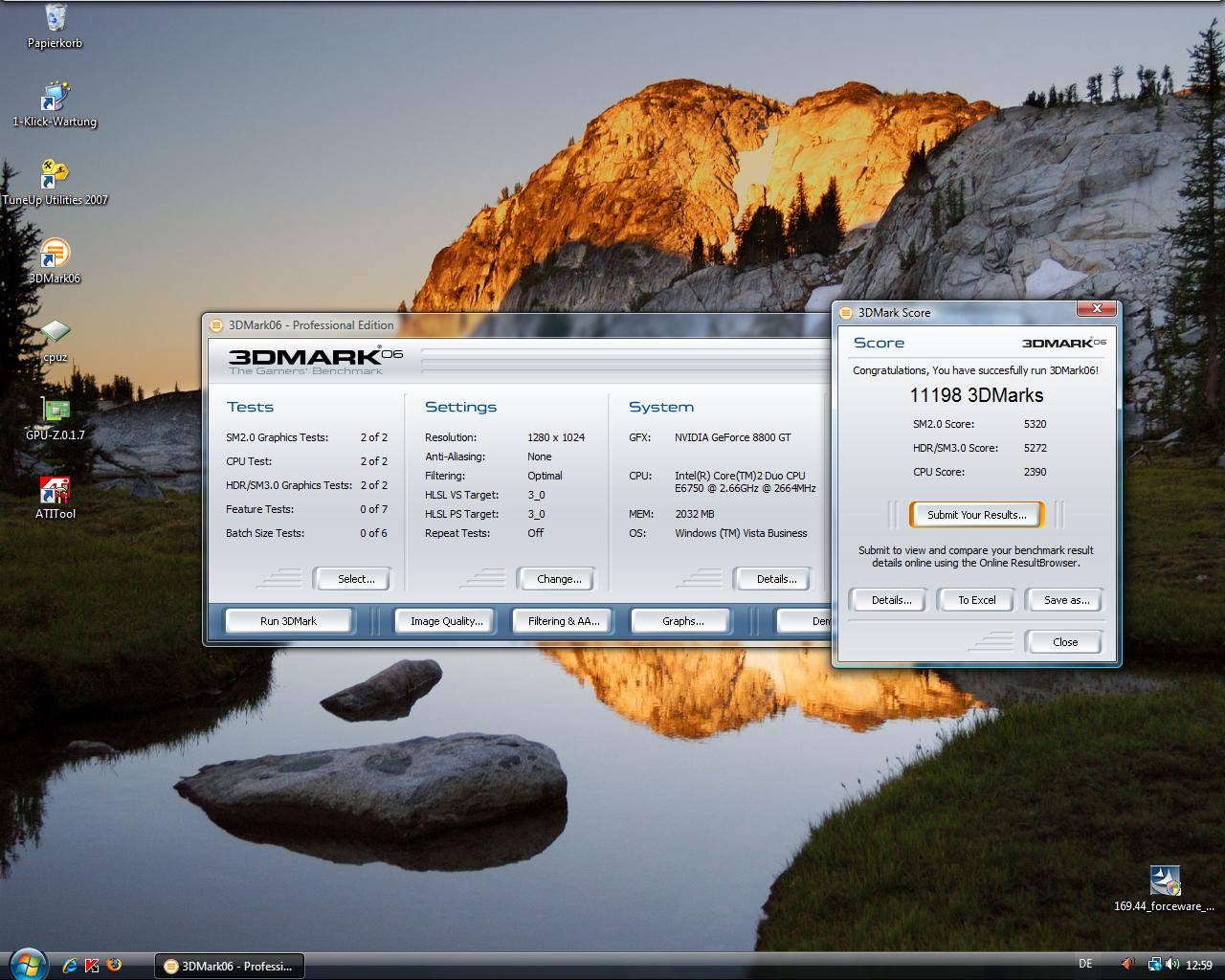Close the 3DMark Score window via X

1097,308
